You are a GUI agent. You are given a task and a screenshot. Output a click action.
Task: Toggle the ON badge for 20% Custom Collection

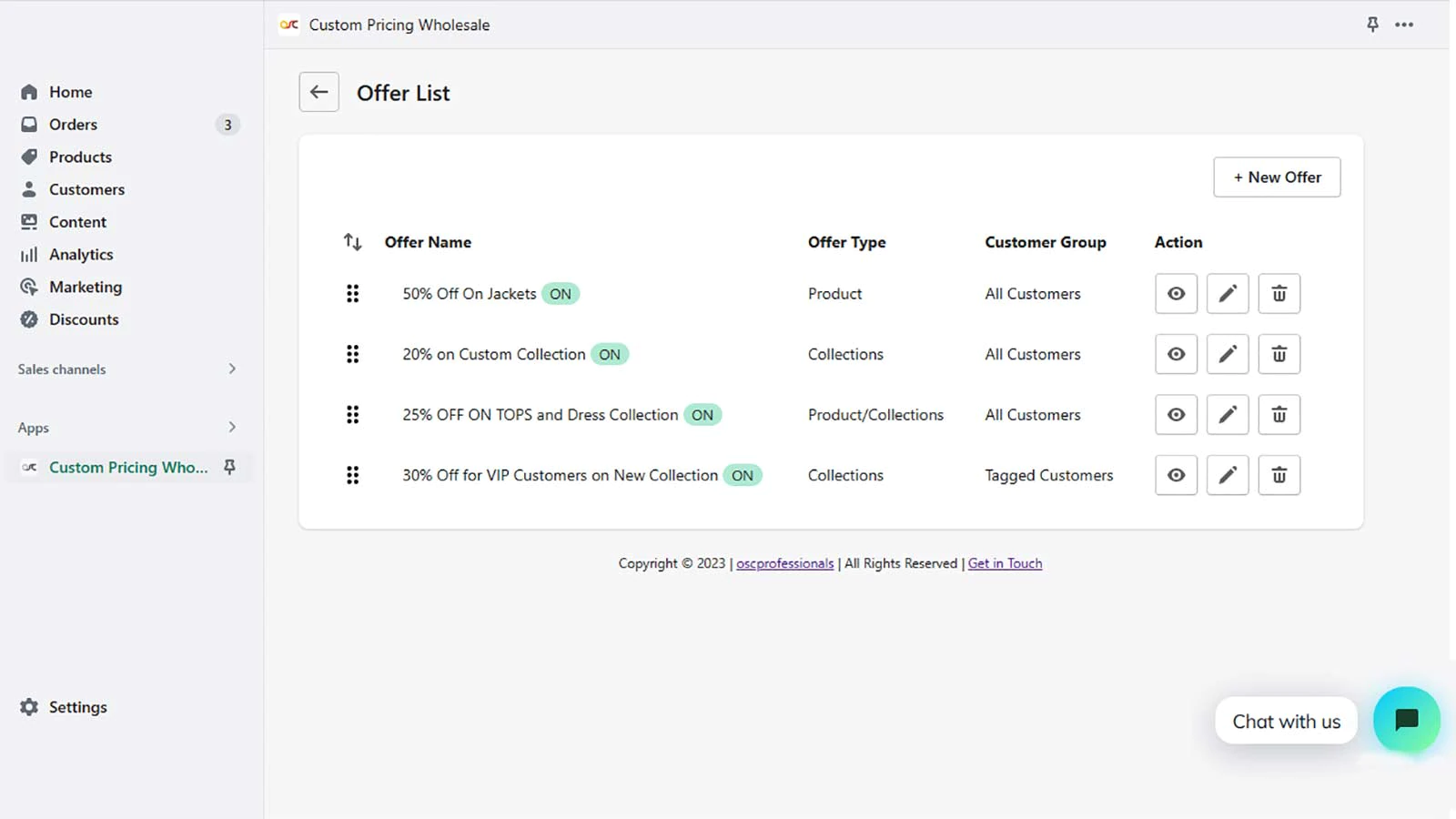tap(610, 355)
